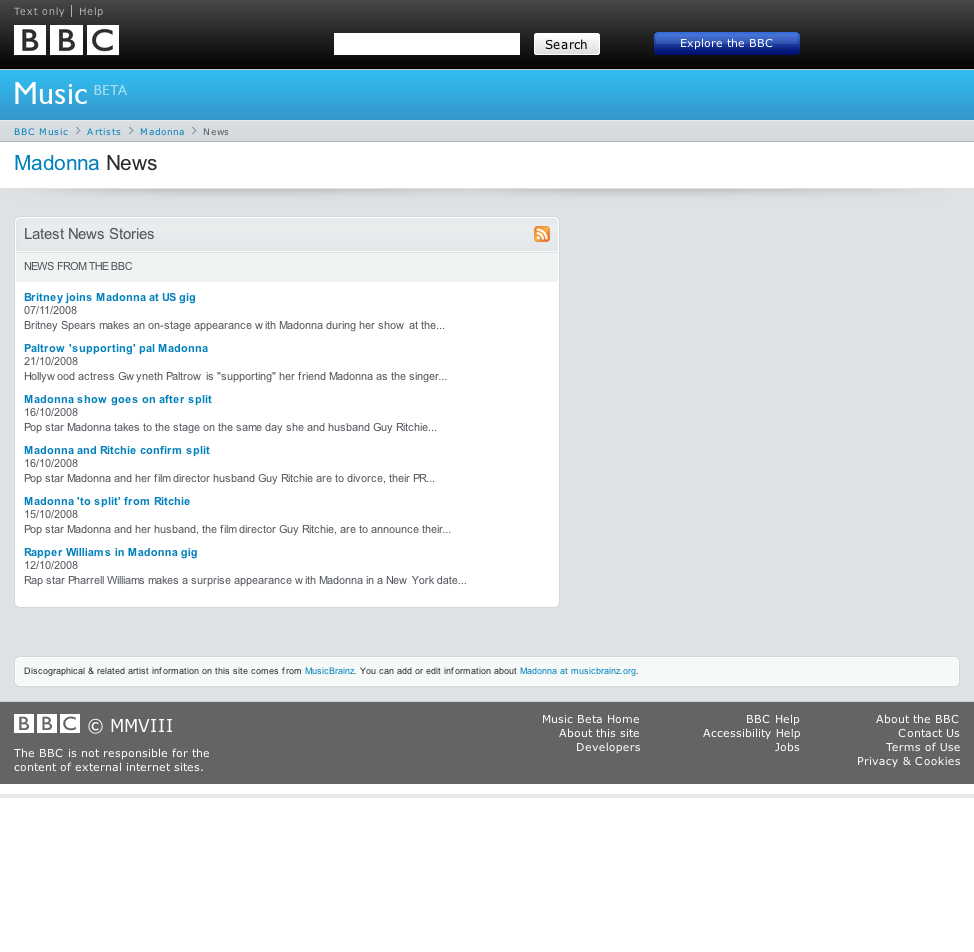Open the Developers footer link
This screenshot has width=974, height=952.
608,746
